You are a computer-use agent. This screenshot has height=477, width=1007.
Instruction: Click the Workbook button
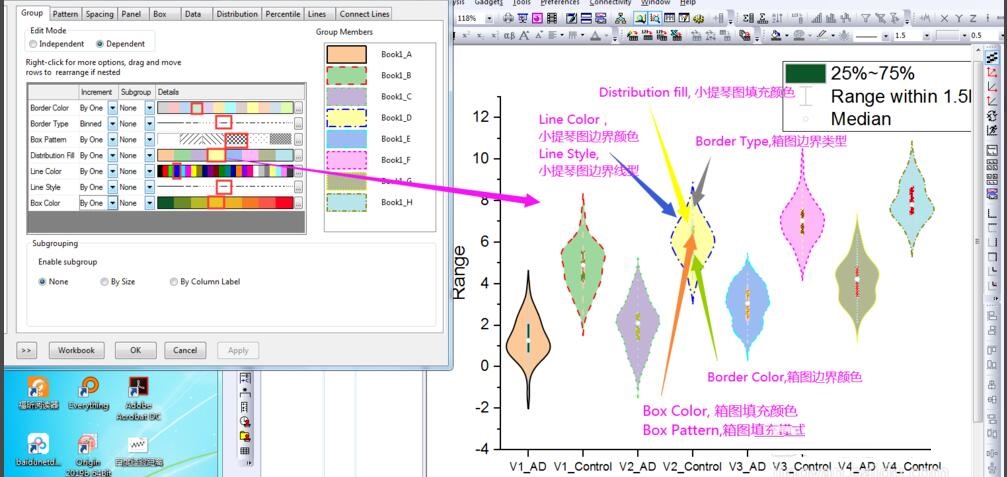(76, 350)
